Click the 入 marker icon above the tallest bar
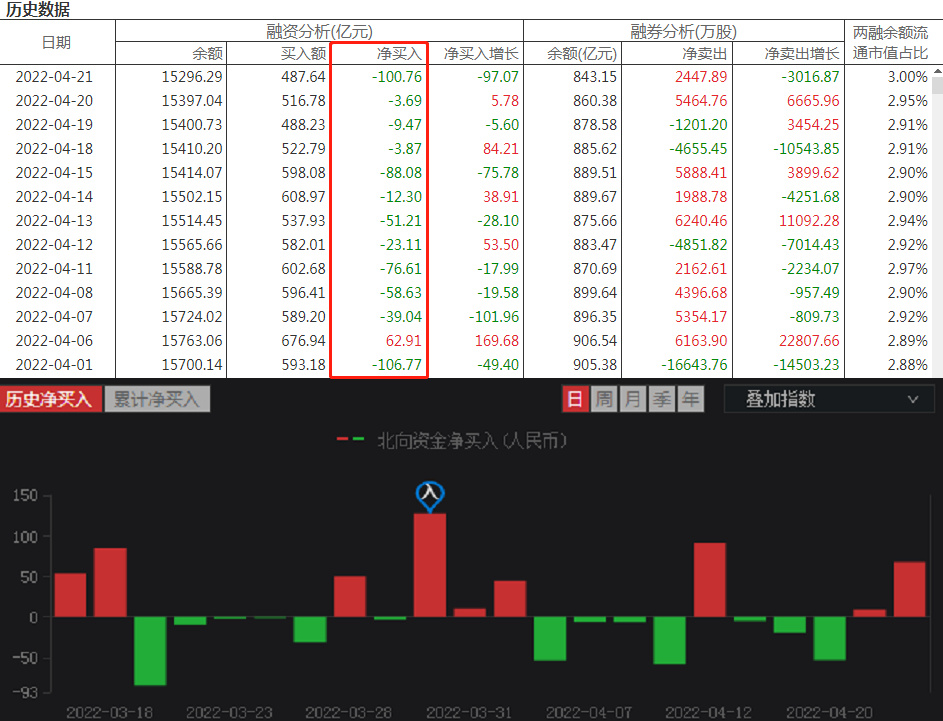 (429, 494)
